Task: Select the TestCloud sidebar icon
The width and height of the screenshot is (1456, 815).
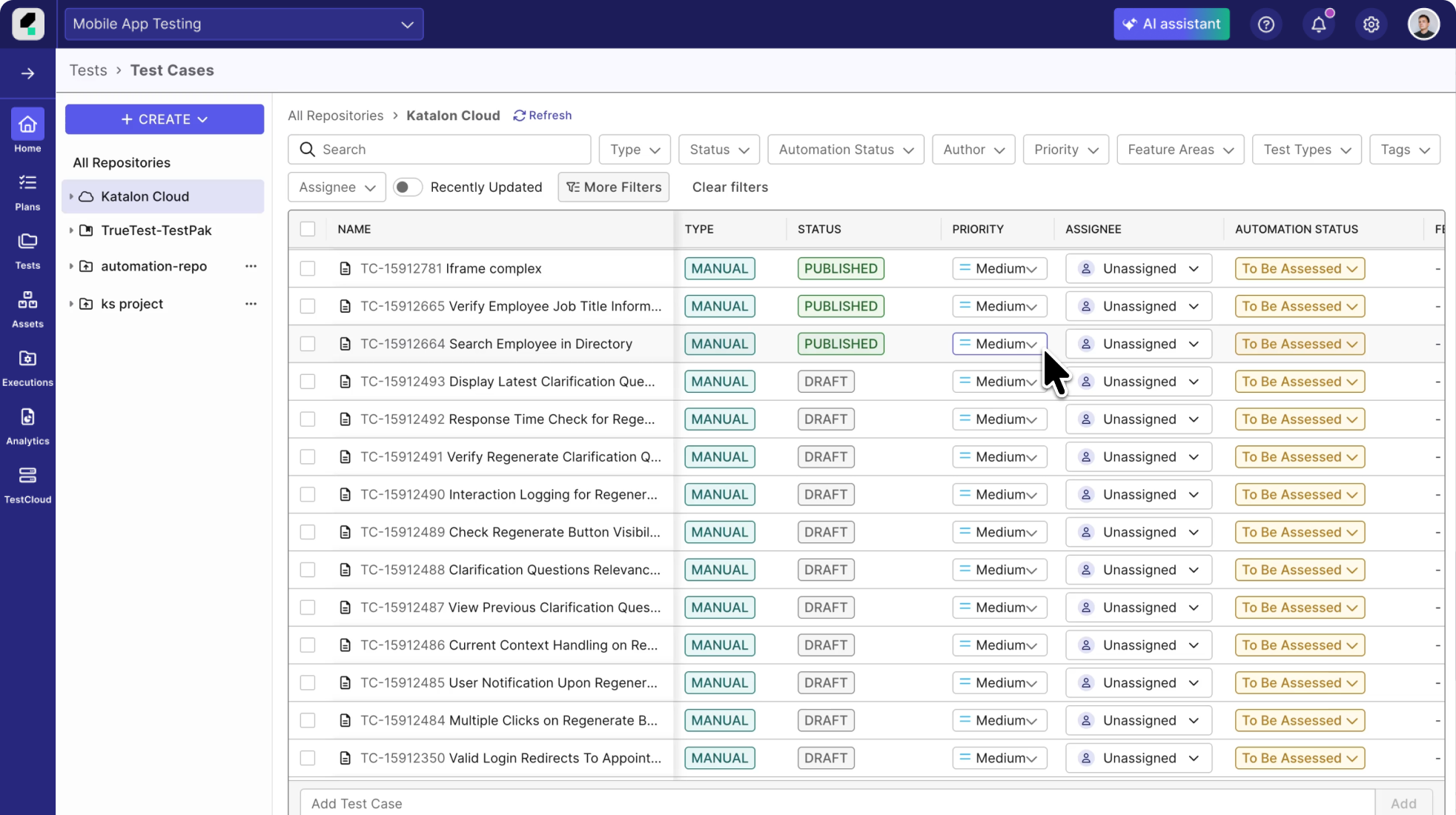Action: point(27,483)
